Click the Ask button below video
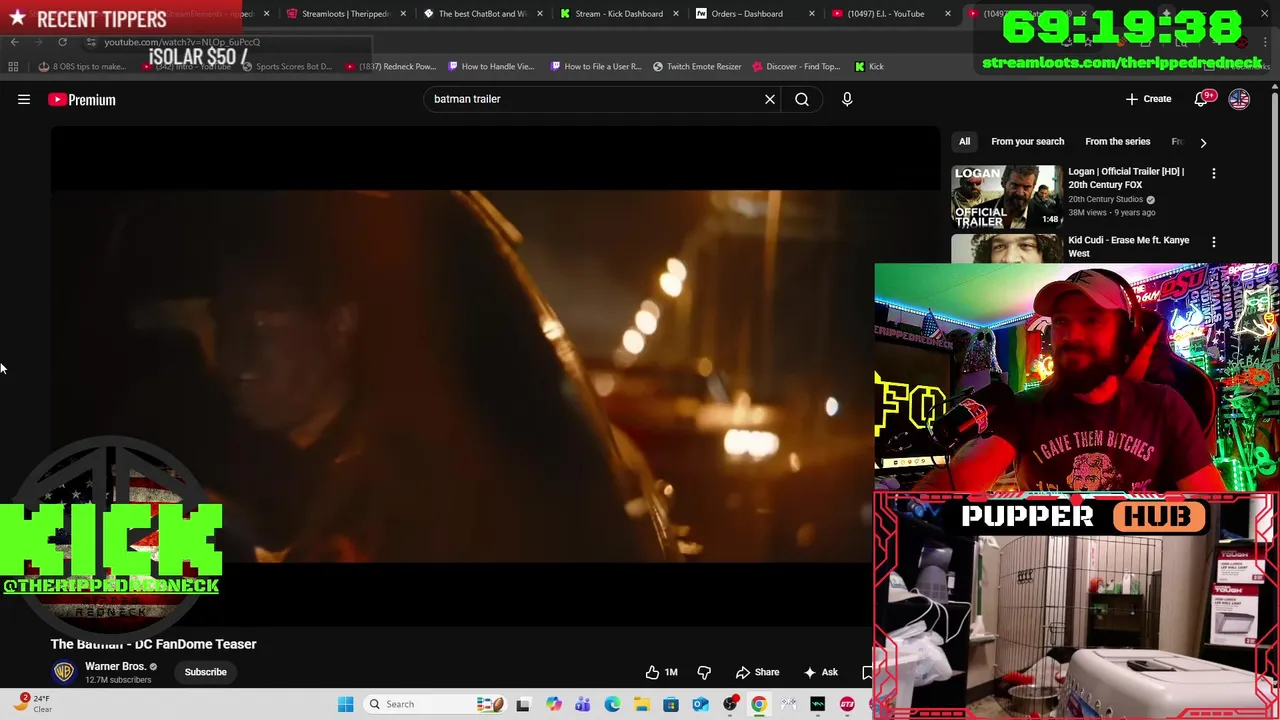The image size is (1280, 720). coord(820,672)
